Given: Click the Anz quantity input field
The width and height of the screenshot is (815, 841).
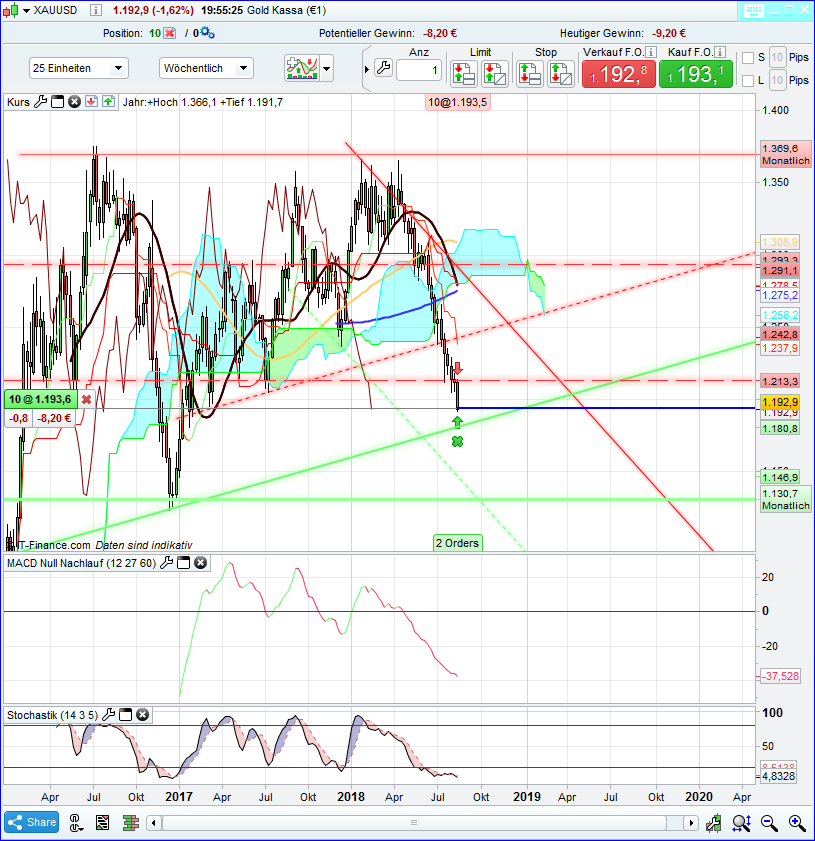Looking at the screenshot, I should click(419, 70).
